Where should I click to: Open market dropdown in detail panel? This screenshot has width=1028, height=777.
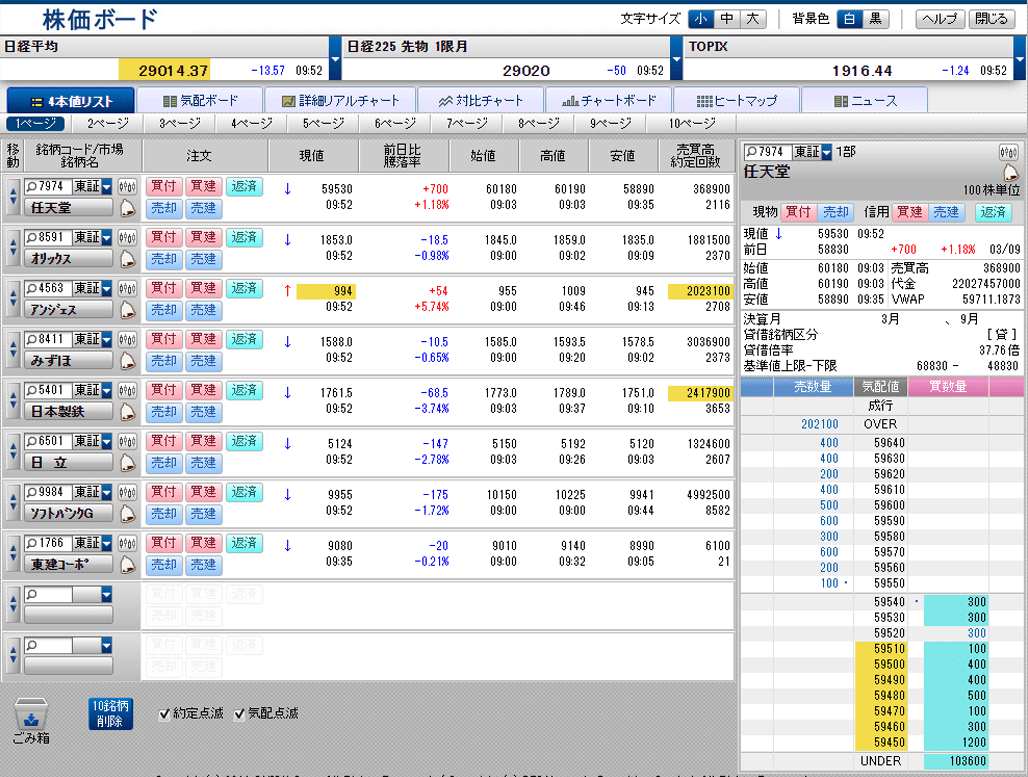827,153
